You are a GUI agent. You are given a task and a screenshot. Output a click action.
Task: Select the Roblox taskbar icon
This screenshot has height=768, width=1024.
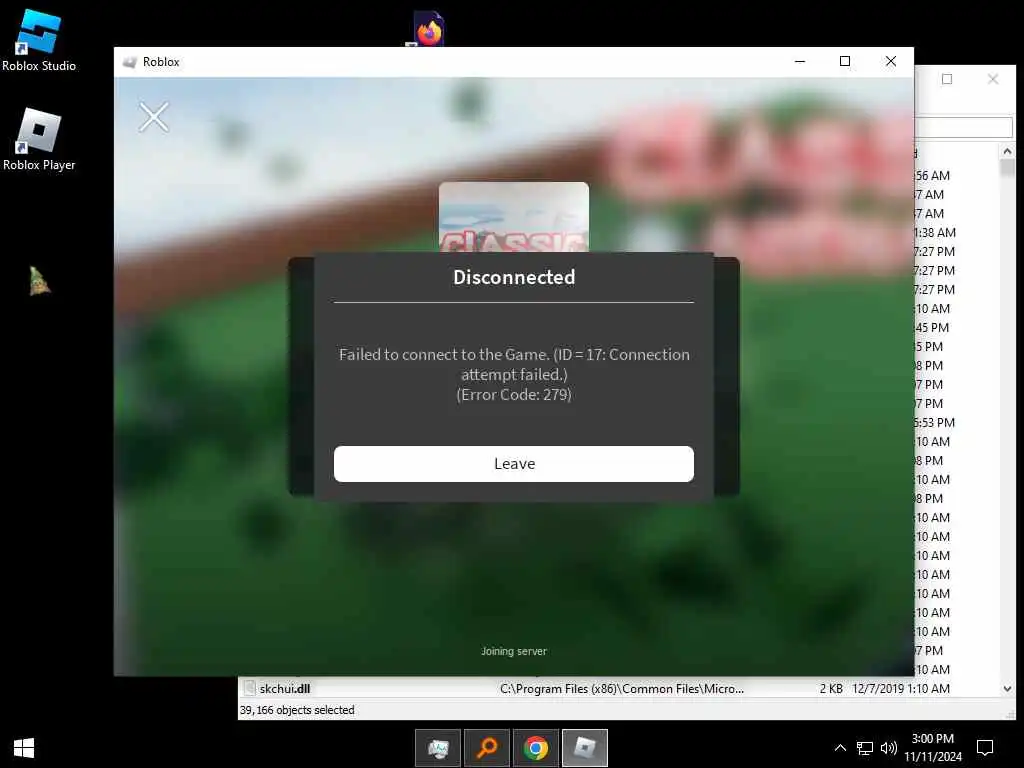(x=584, y=748)
